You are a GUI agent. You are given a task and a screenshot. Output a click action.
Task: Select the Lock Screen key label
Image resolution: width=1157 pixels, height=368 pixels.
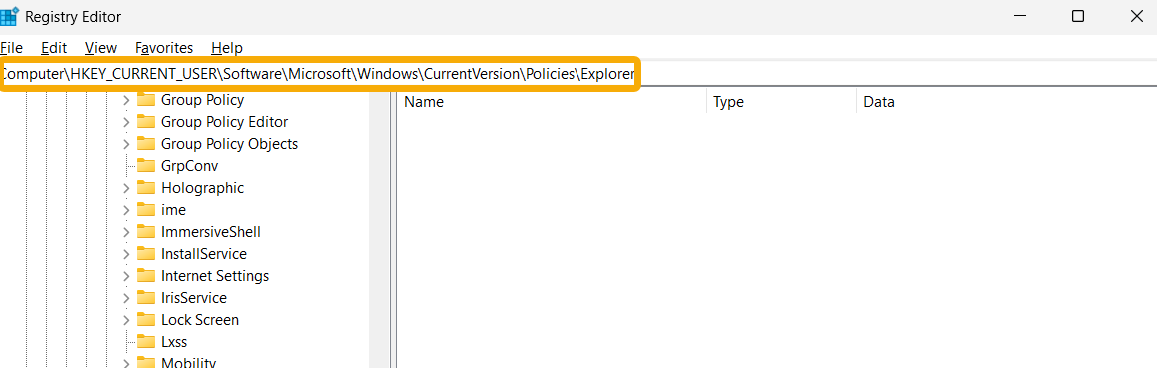click(200, 320)
